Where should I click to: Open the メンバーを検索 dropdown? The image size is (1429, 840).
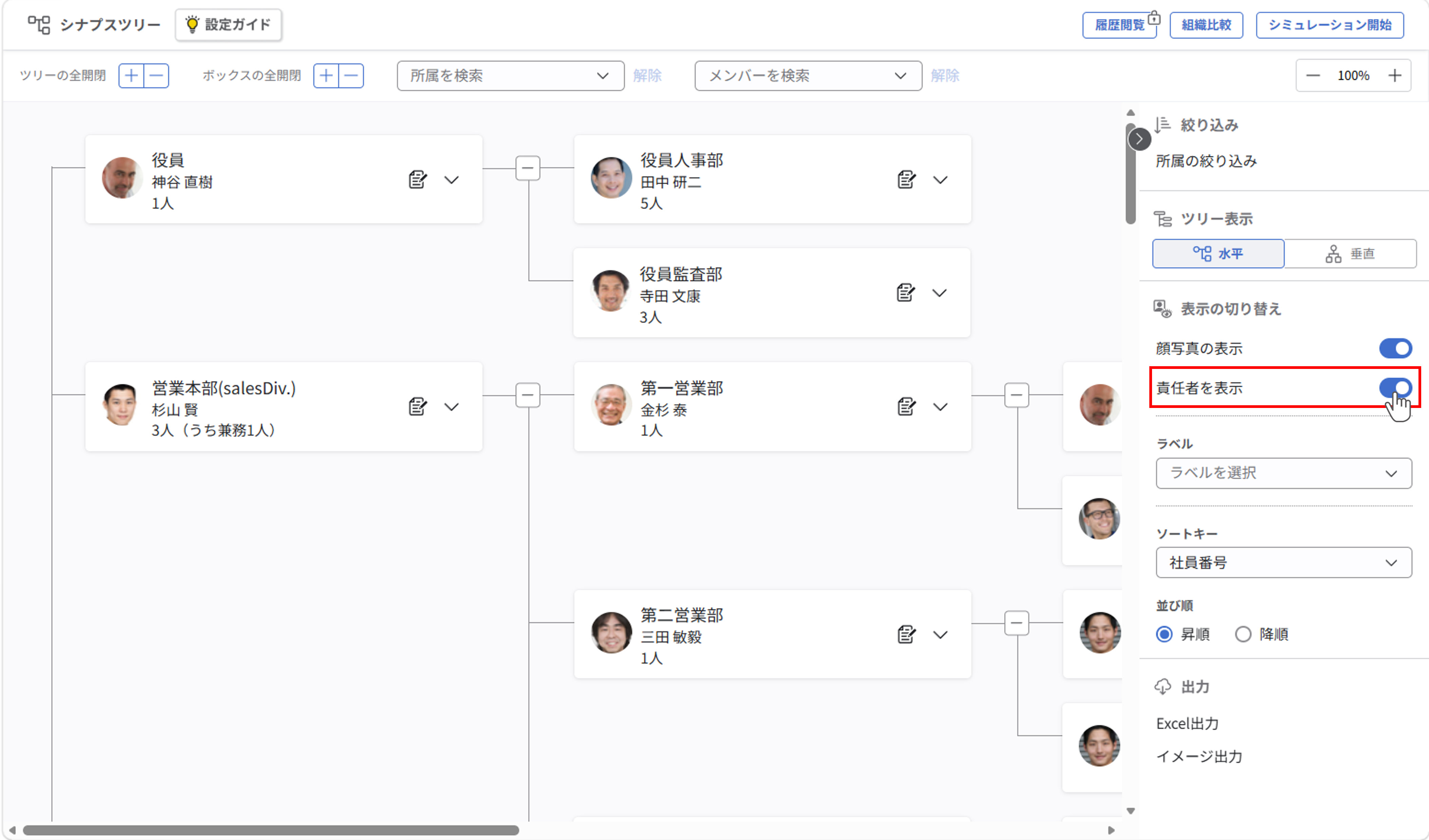[808, 75]
